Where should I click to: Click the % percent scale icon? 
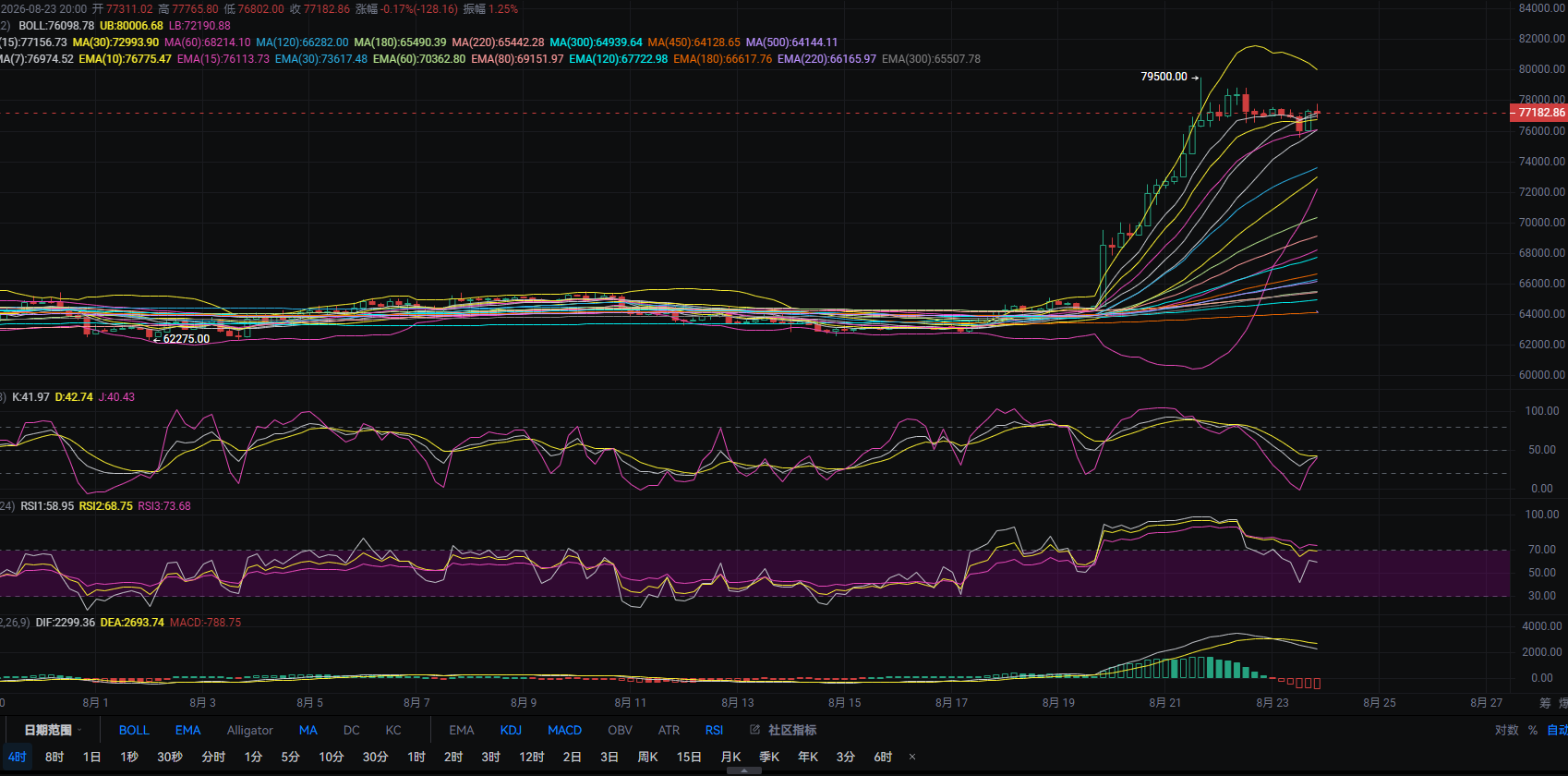pos(1533,730)
